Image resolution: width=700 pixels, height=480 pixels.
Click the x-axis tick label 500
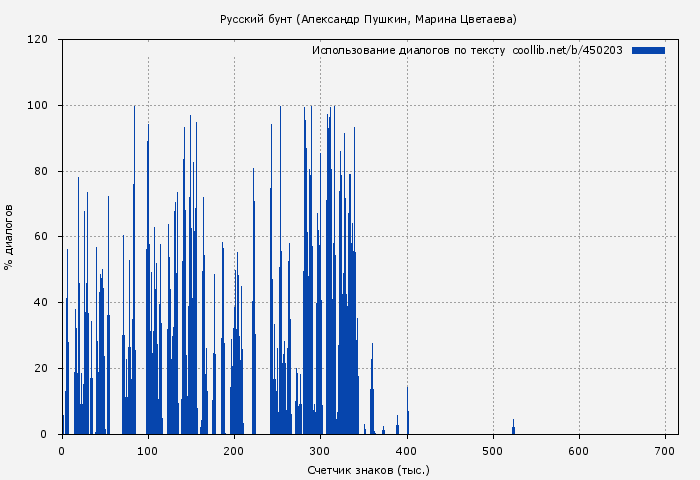click(492, 451)
